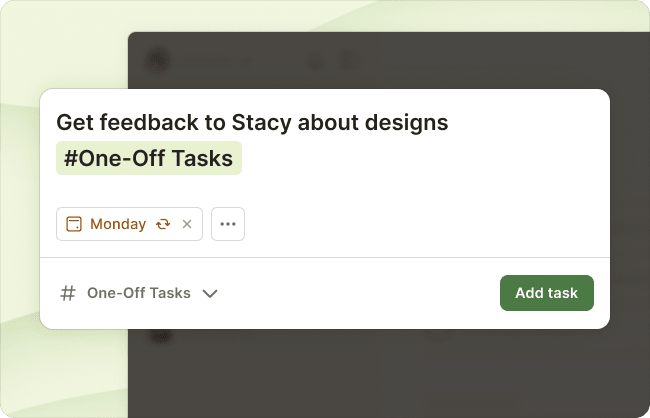Select the Monday due date label

point(118,224)
